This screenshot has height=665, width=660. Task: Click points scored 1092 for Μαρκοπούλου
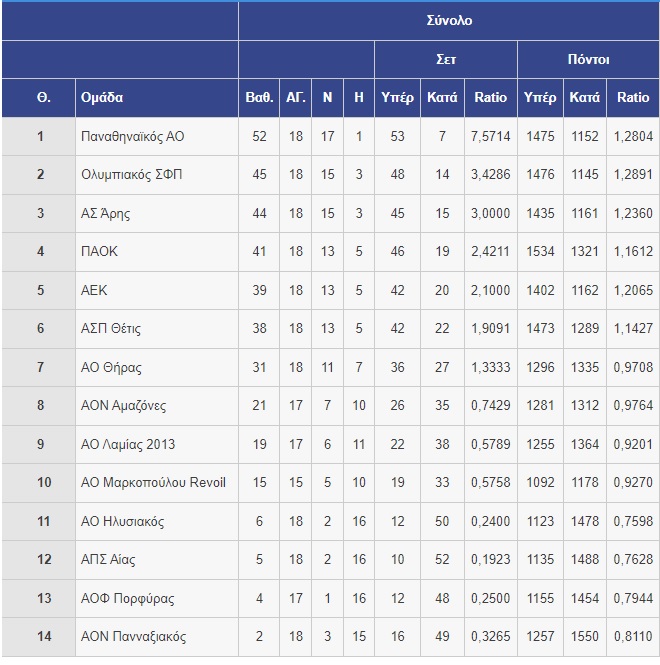[x=540, y=482]
